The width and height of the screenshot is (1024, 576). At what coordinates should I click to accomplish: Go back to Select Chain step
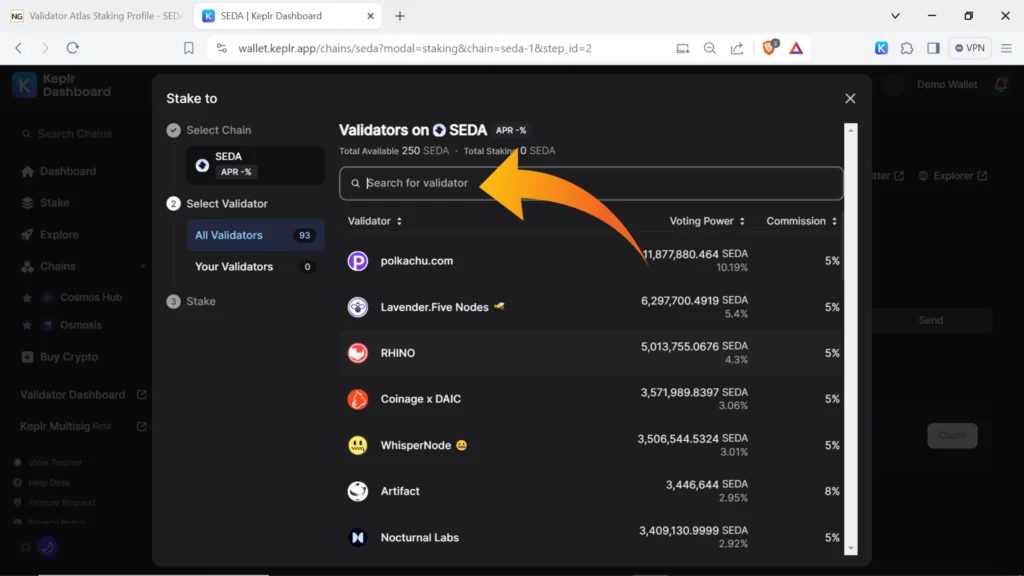218,130
